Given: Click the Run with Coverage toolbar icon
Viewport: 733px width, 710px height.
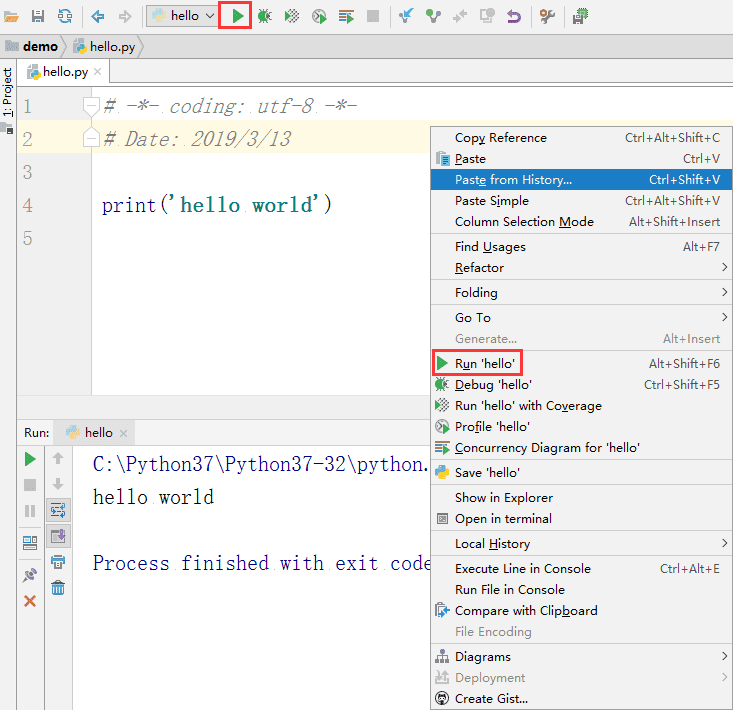Looking at the screenshot, I should point(292,16).
